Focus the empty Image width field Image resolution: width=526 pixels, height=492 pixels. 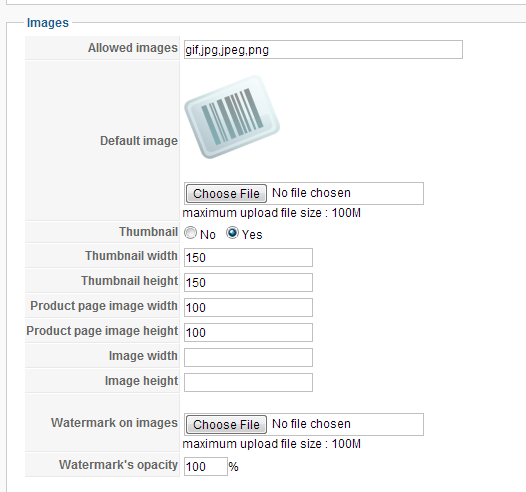coord(248,358)
